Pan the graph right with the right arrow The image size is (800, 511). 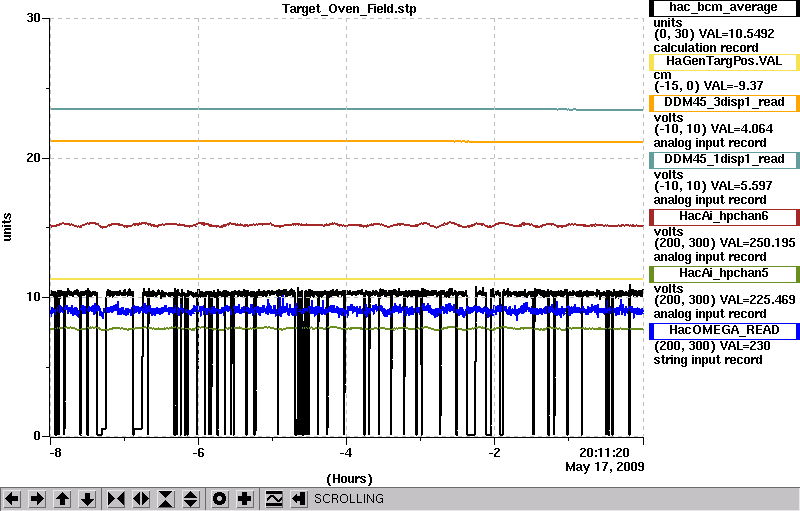(37, 499)
